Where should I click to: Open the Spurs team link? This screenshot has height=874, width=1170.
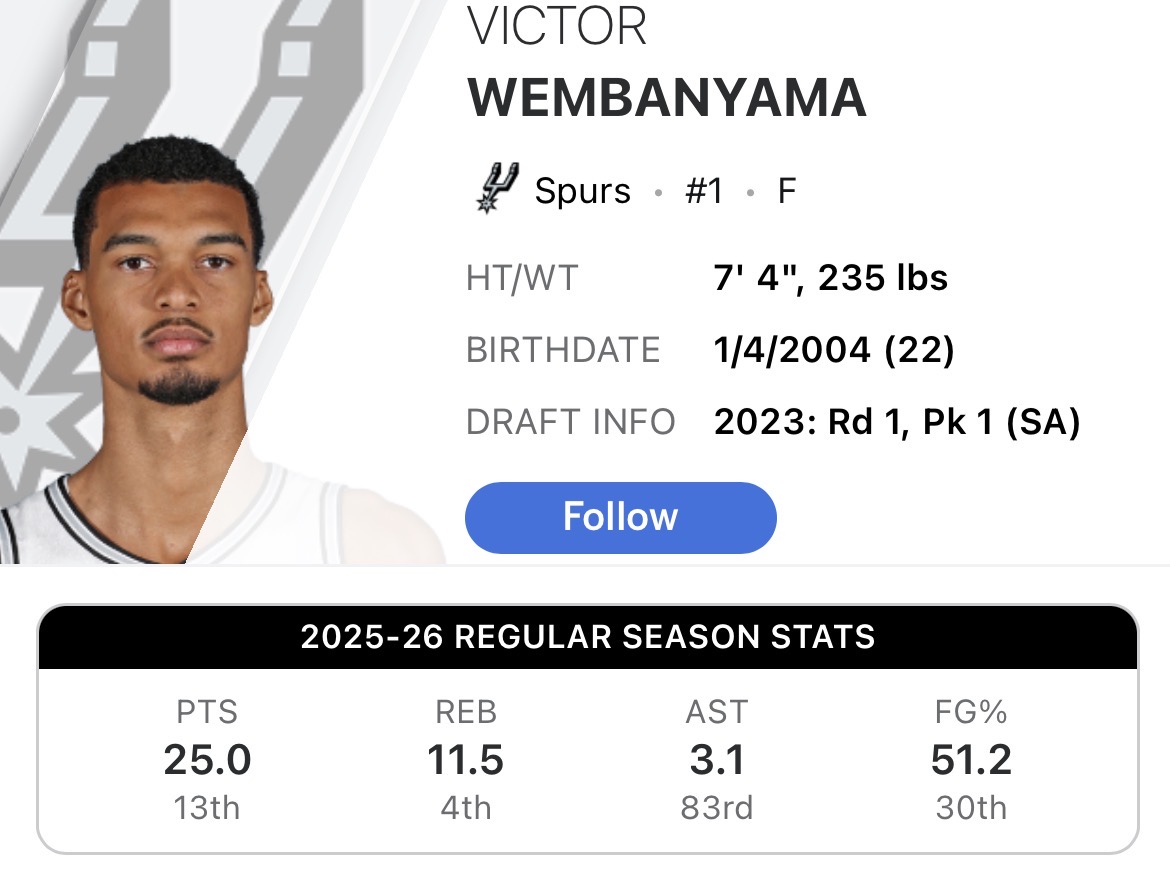click(x=582, y=190)
